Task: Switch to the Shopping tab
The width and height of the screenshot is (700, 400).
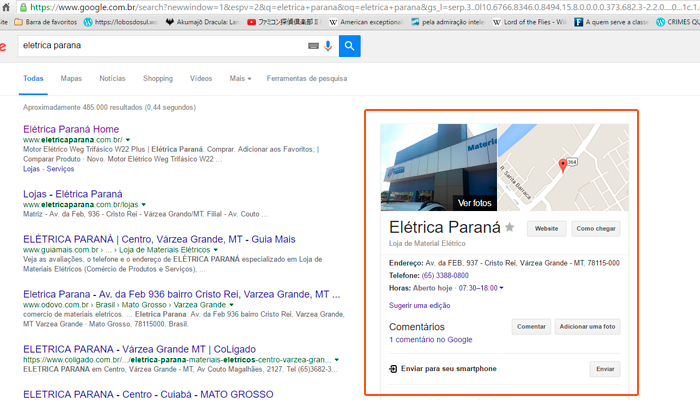Action: [158, 79]
